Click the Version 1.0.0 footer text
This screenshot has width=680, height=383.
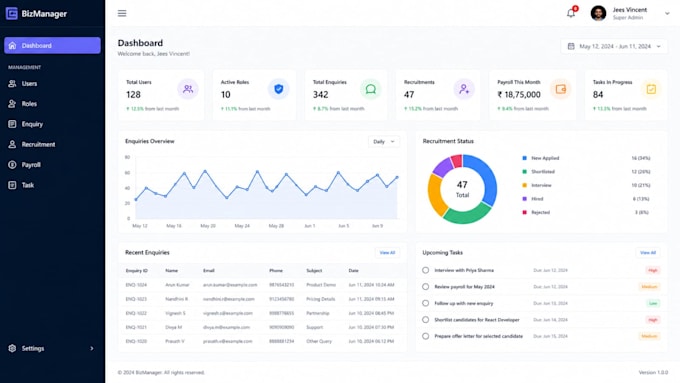tap(653, 373)
